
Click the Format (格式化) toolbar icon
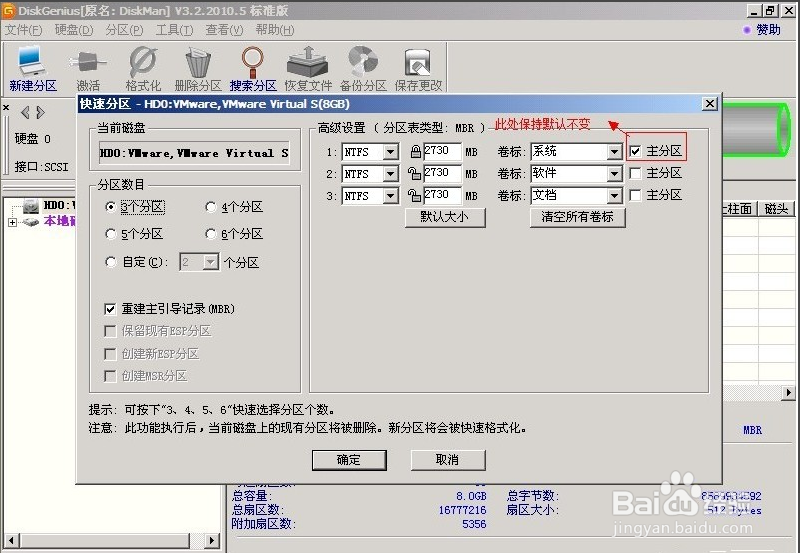click(x=143, y=62)
